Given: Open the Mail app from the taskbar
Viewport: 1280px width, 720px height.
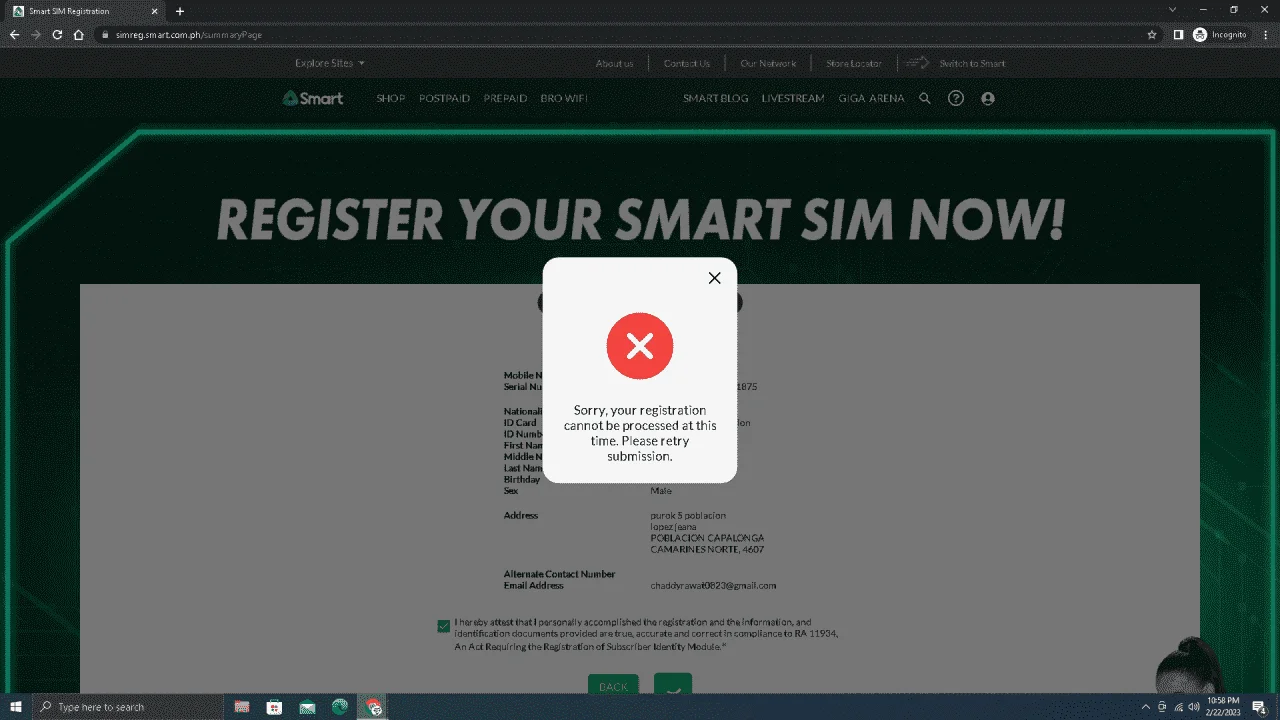Looking at the screenshot, I should coord(307,707).
